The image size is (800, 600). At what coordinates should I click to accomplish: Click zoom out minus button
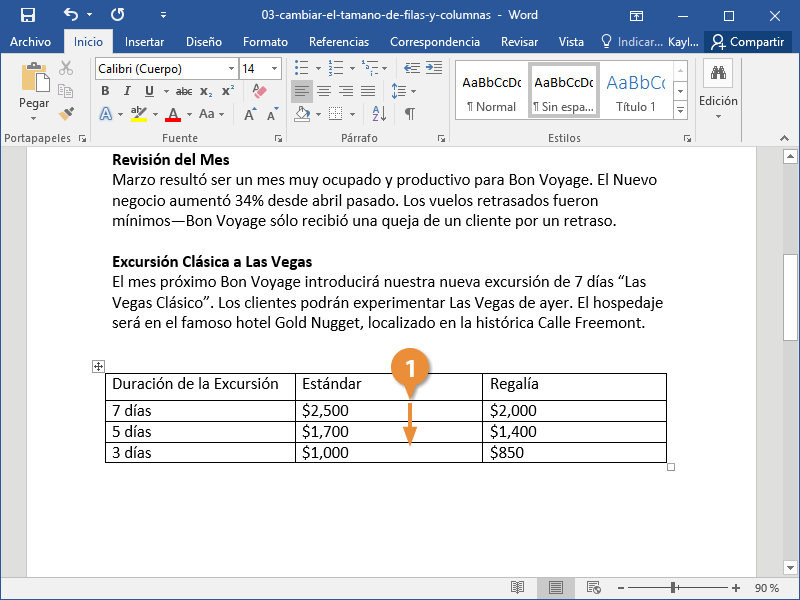pos(620,588)
